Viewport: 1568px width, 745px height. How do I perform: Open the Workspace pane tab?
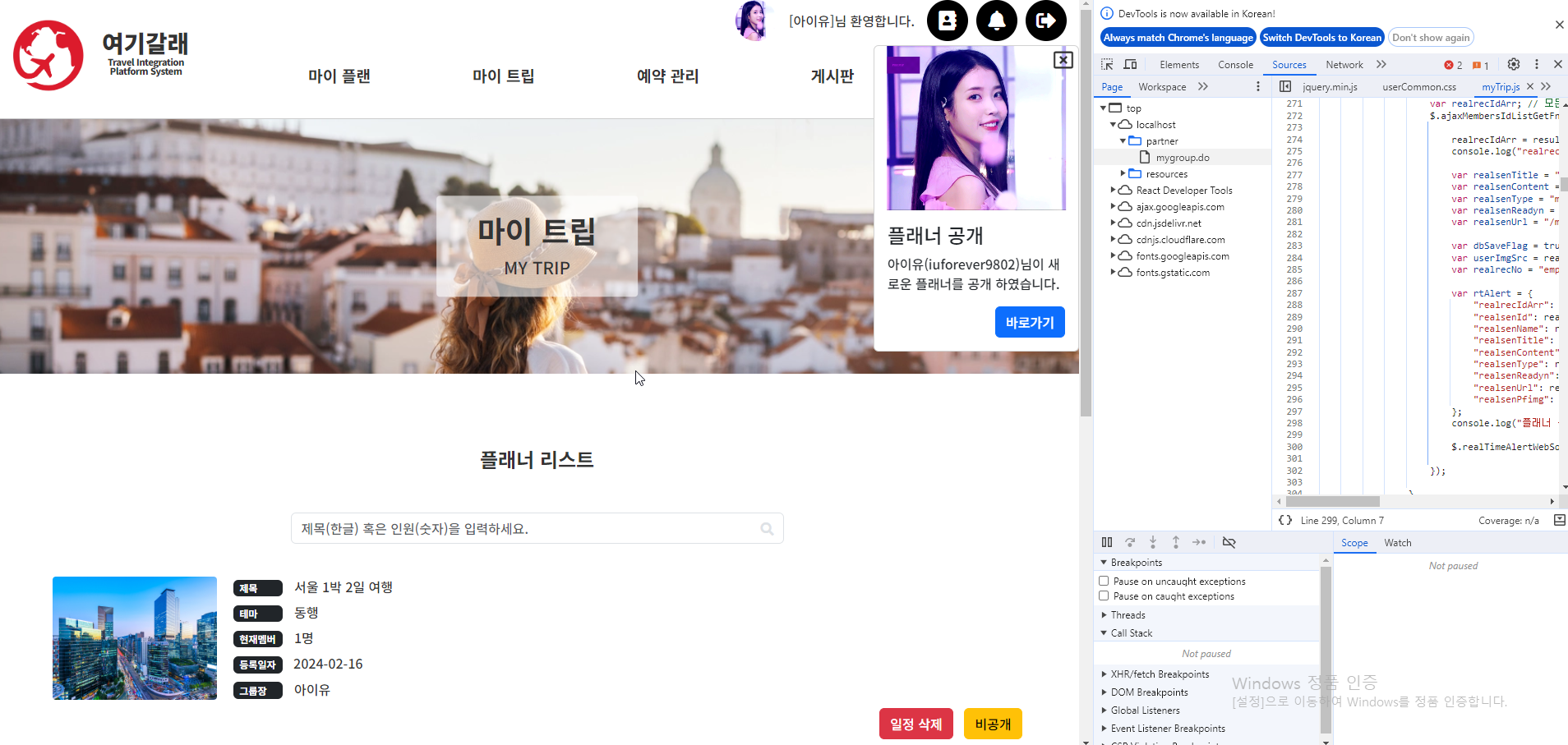click(1162, 87)
